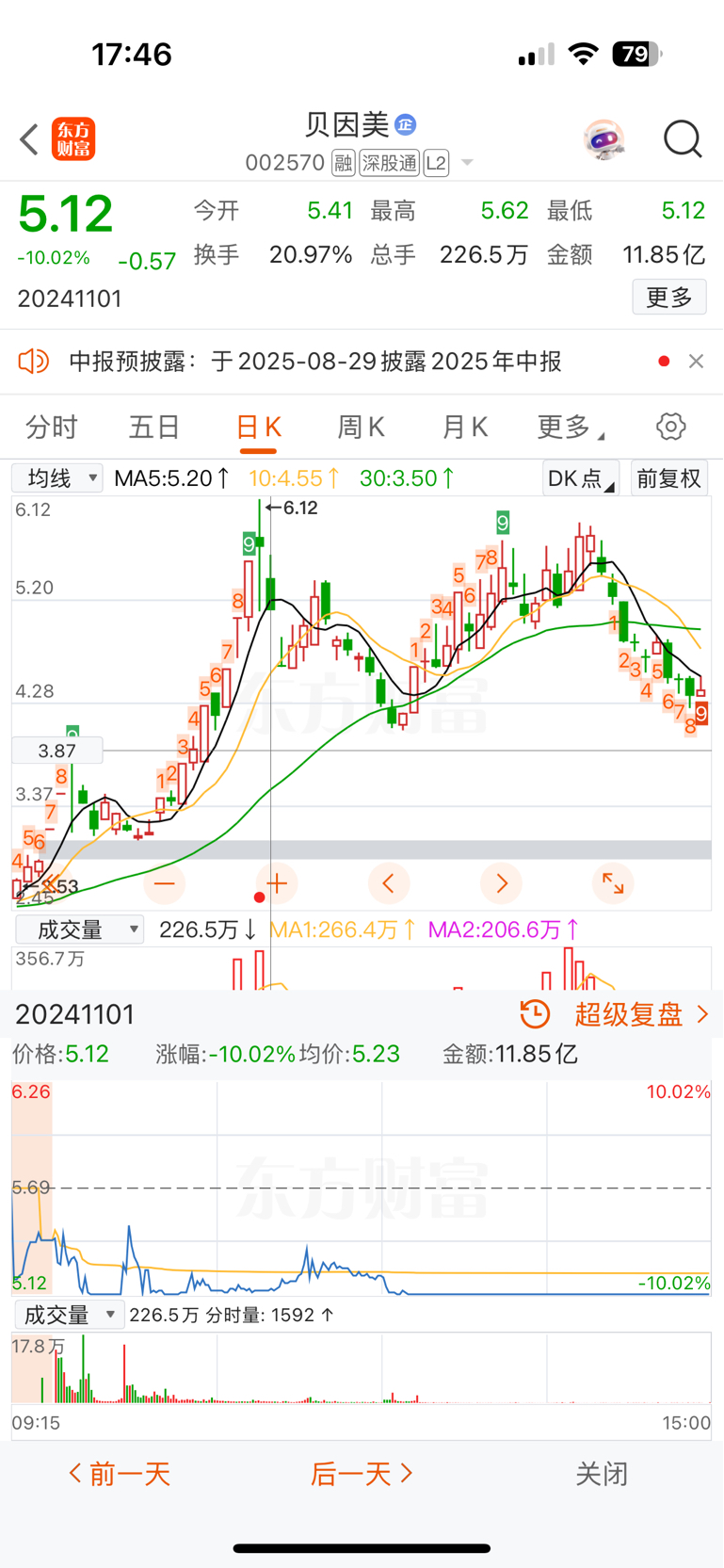Zoom out chart with minus button

pos(165,883)
